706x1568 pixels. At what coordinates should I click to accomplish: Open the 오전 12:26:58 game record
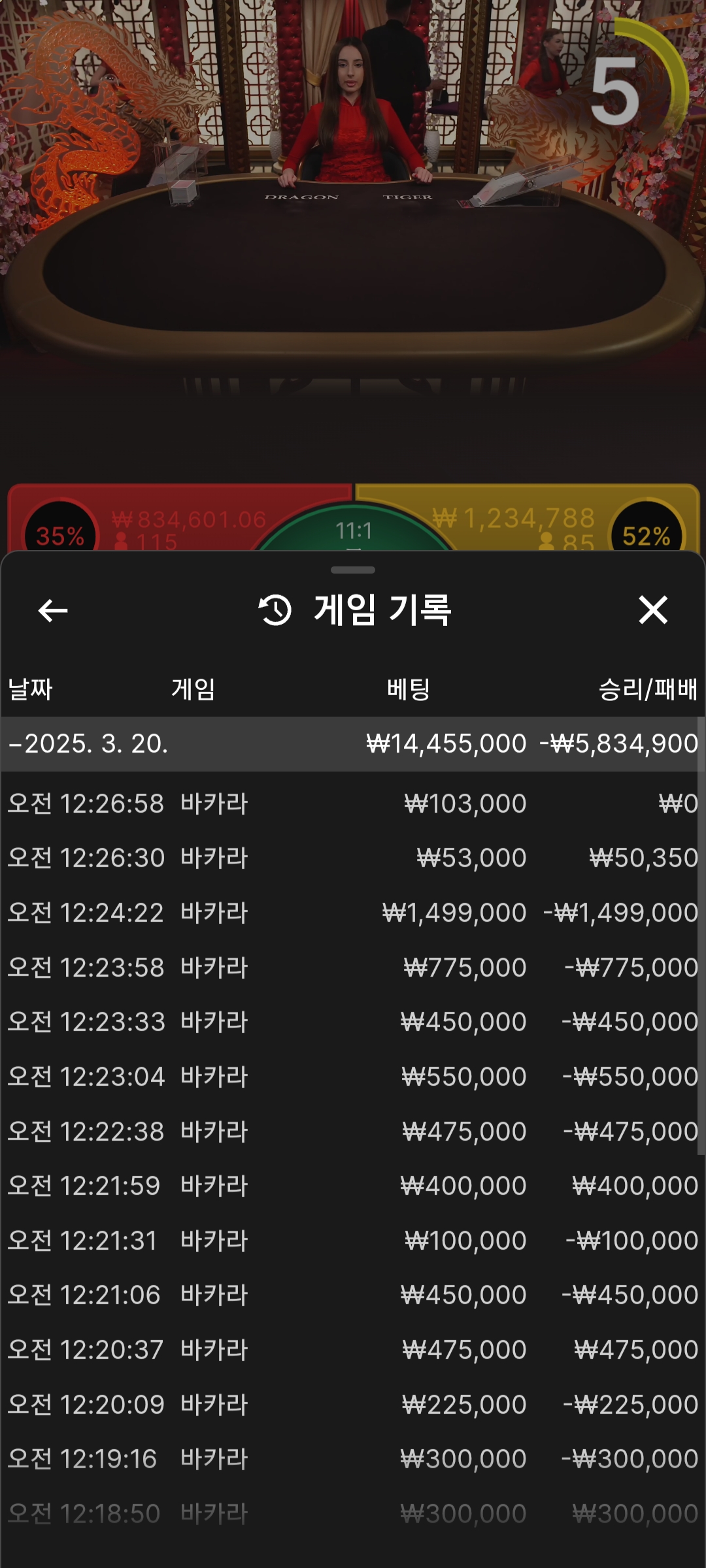point(353,804)
